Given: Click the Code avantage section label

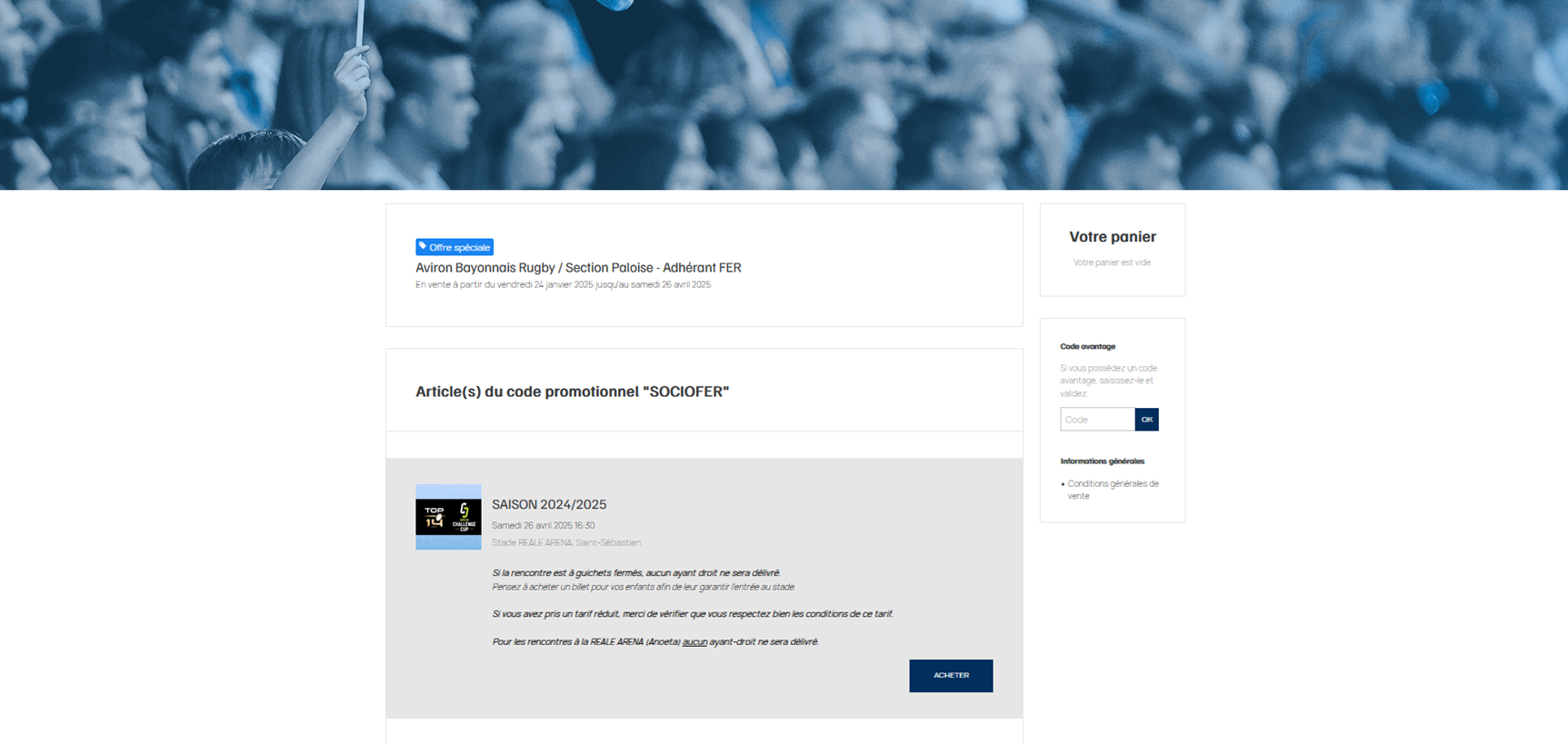Looking at the screenshot, I should 1087,346.
